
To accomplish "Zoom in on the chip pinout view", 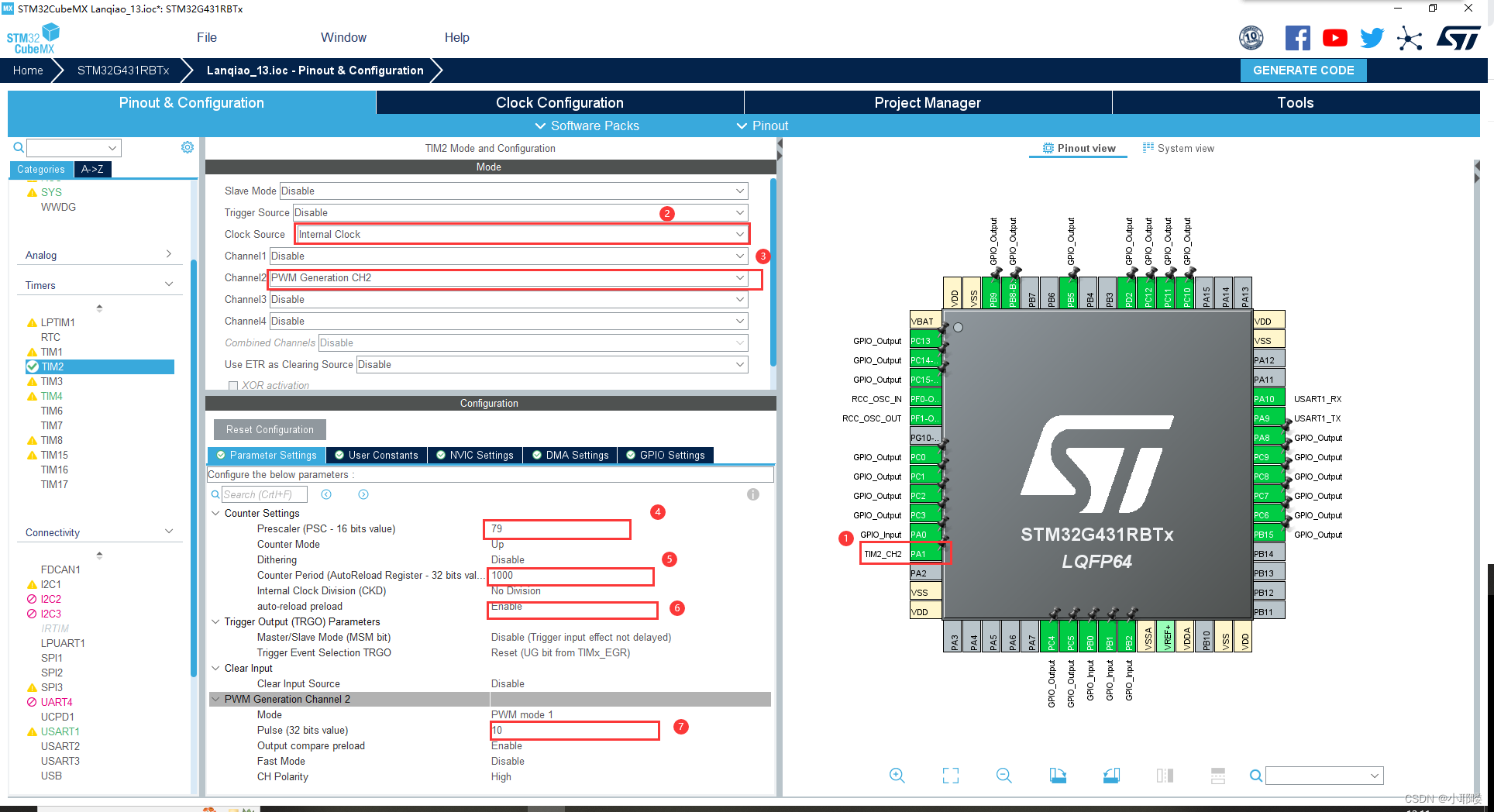I will tap(897, 776).
